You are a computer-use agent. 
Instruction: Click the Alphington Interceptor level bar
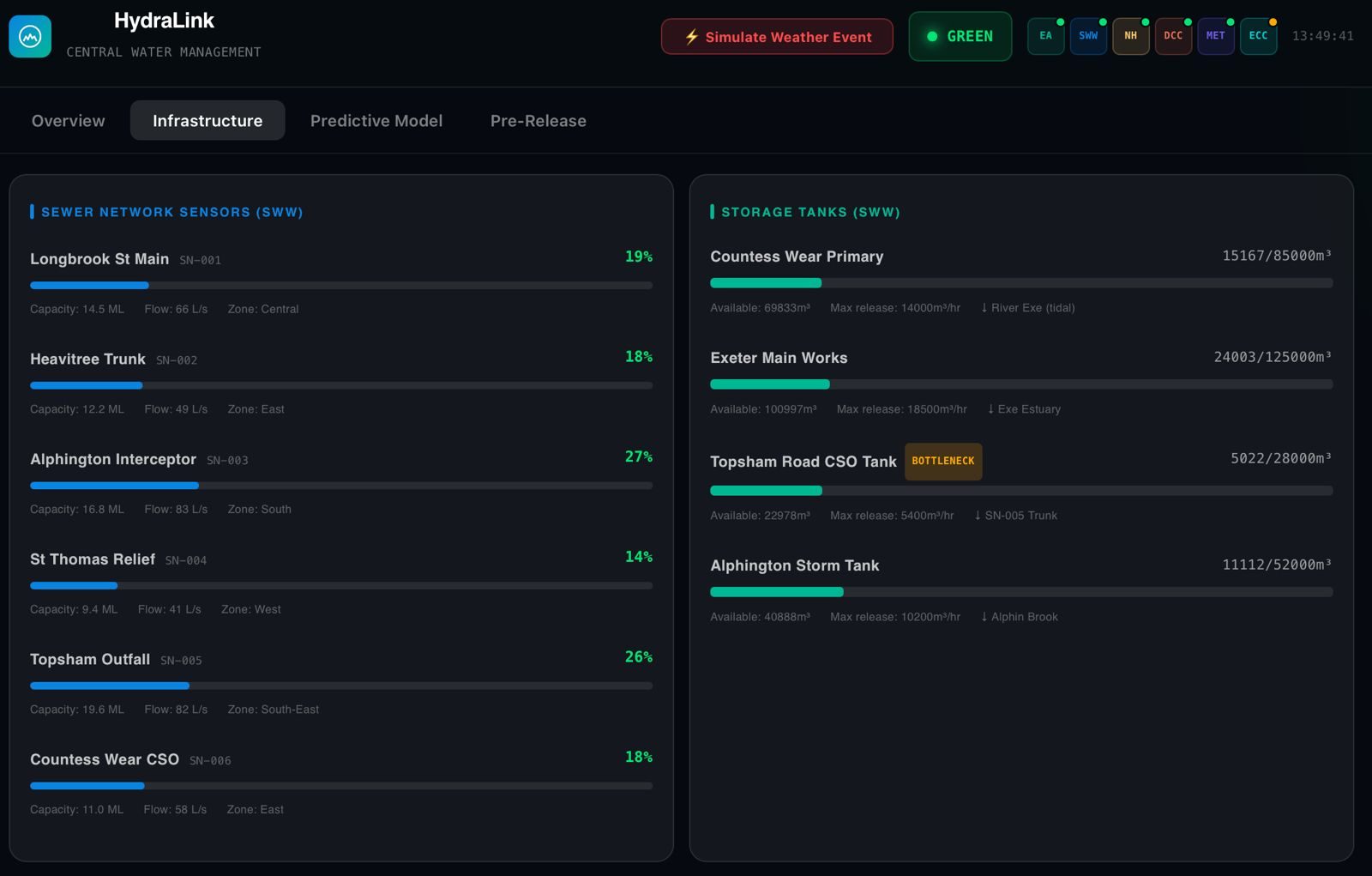341,486
